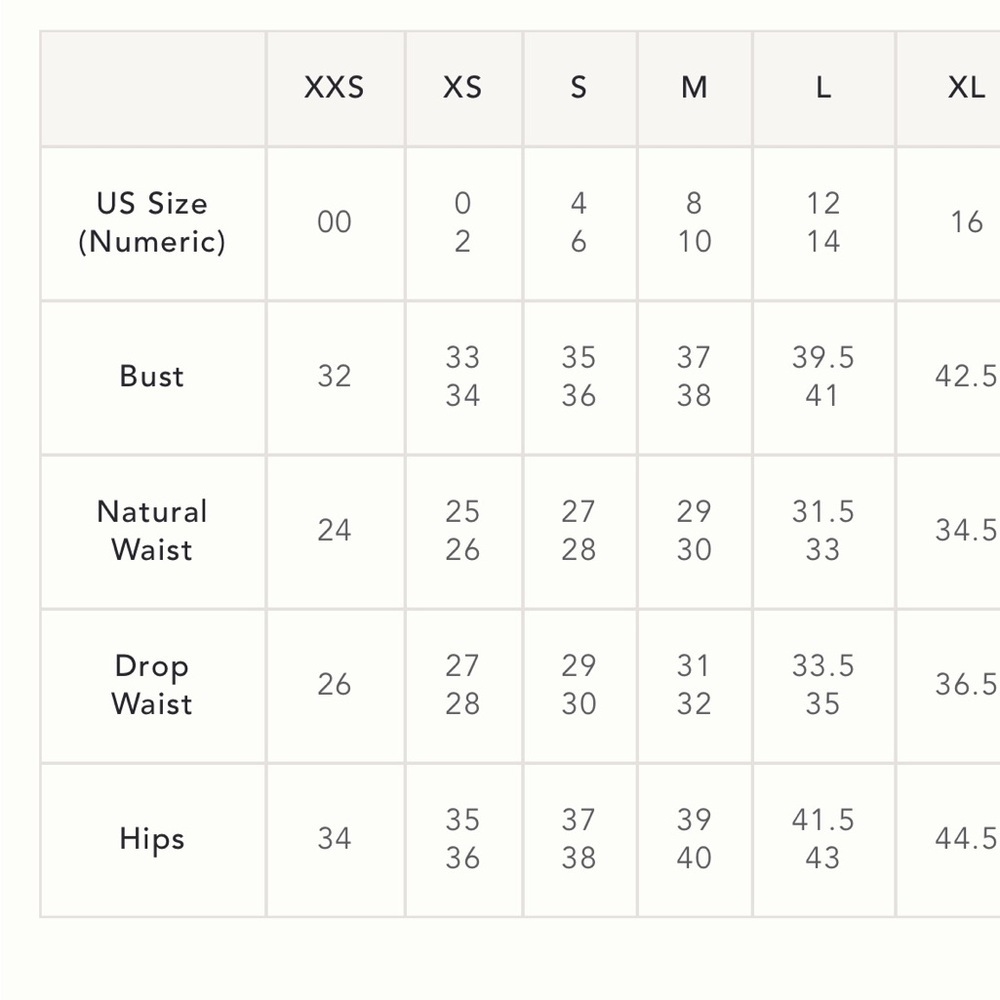This screenshot has height=1000, width=1000.
Task: Select the Drop Waist row label
Action: [x=152, y=686]
